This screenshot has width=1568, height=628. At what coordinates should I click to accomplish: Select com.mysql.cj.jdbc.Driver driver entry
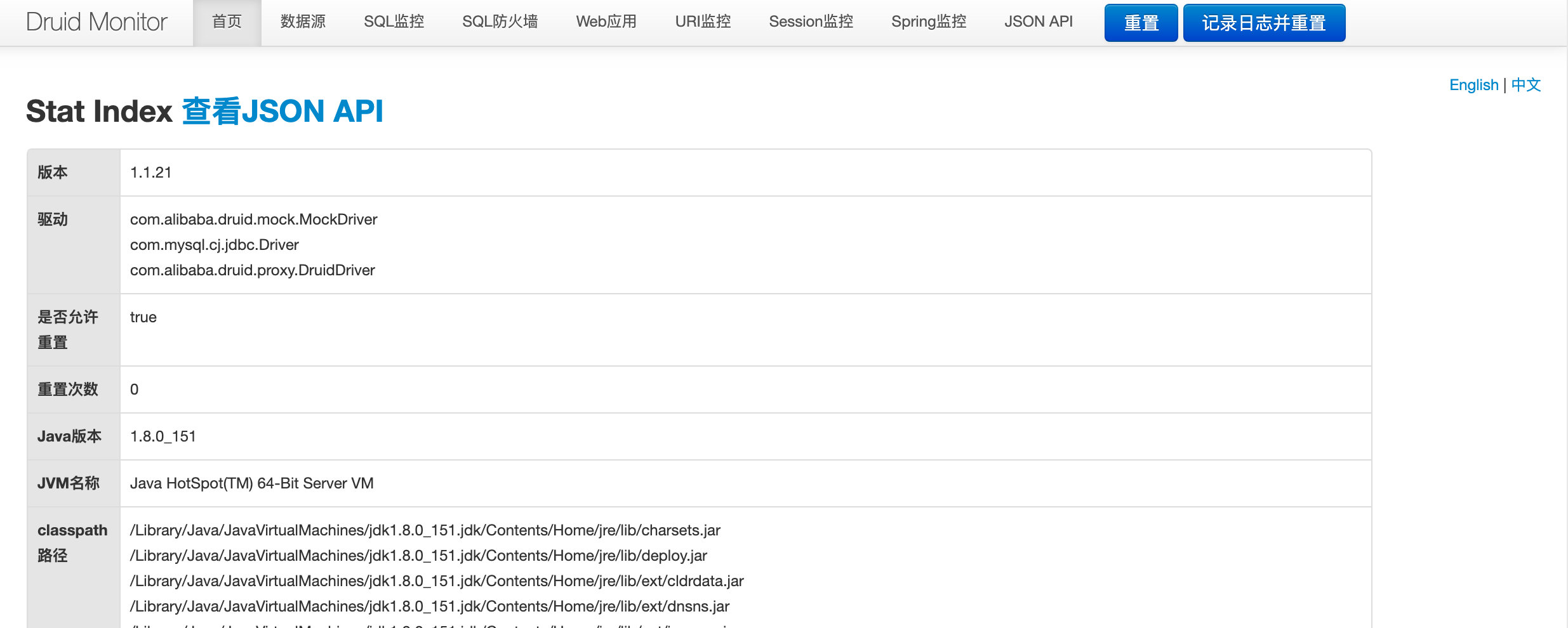tap(215, 245)
